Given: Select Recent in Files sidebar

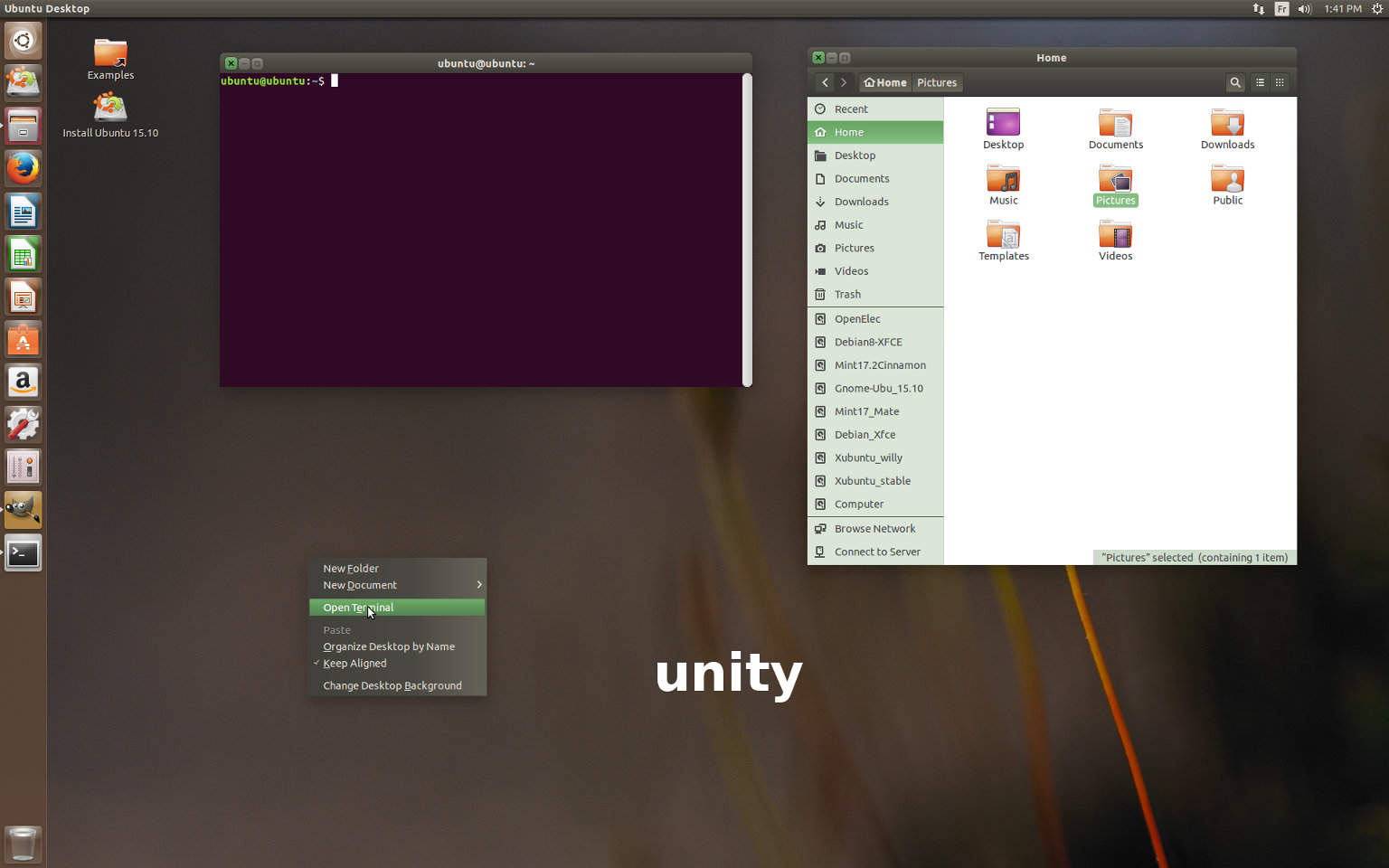Looking at the screenshot, I should click(x=875, y=108).
